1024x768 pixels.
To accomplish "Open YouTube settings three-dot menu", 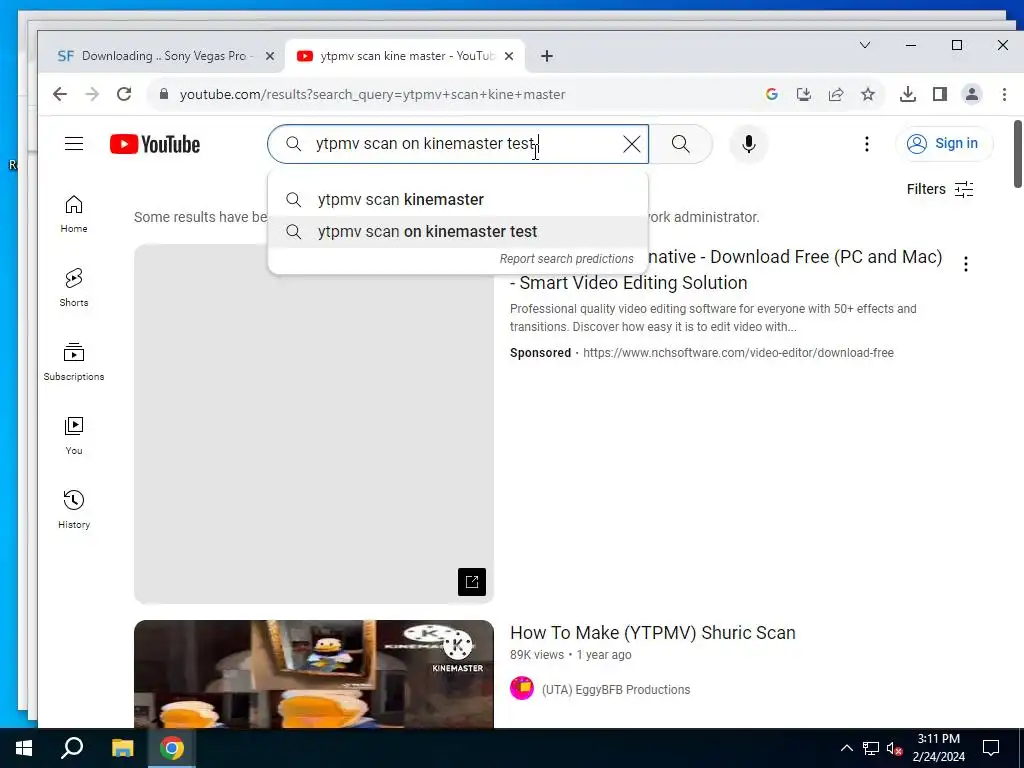I will (867, 144).
